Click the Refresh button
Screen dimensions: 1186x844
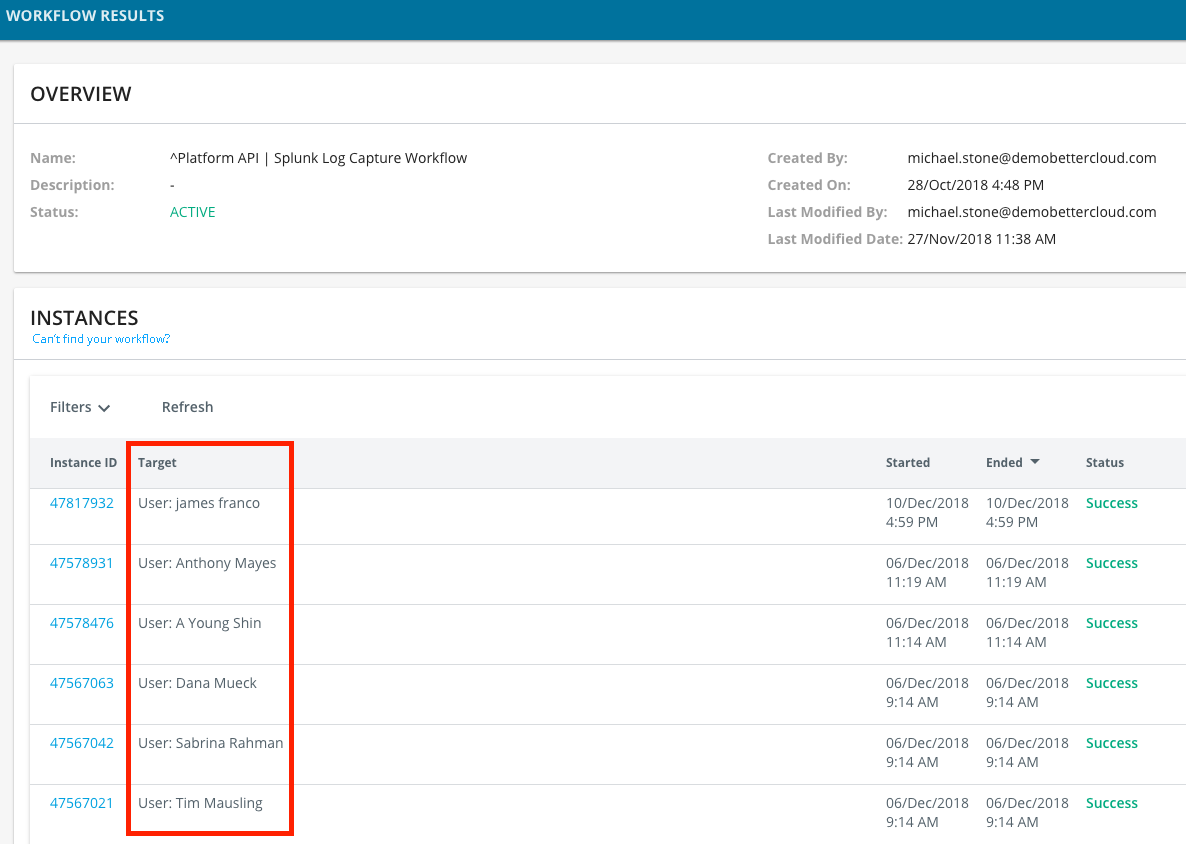pos(187,407)
